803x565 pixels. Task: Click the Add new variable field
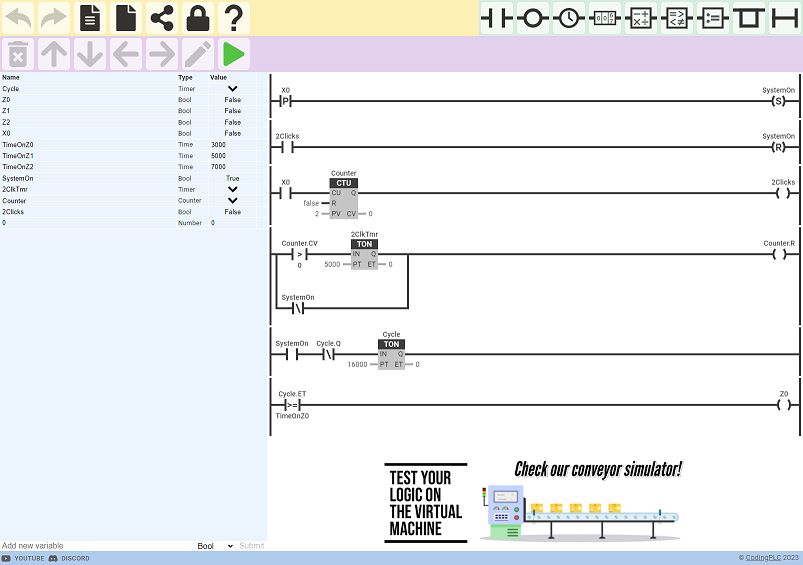click(x=97, y=546)
